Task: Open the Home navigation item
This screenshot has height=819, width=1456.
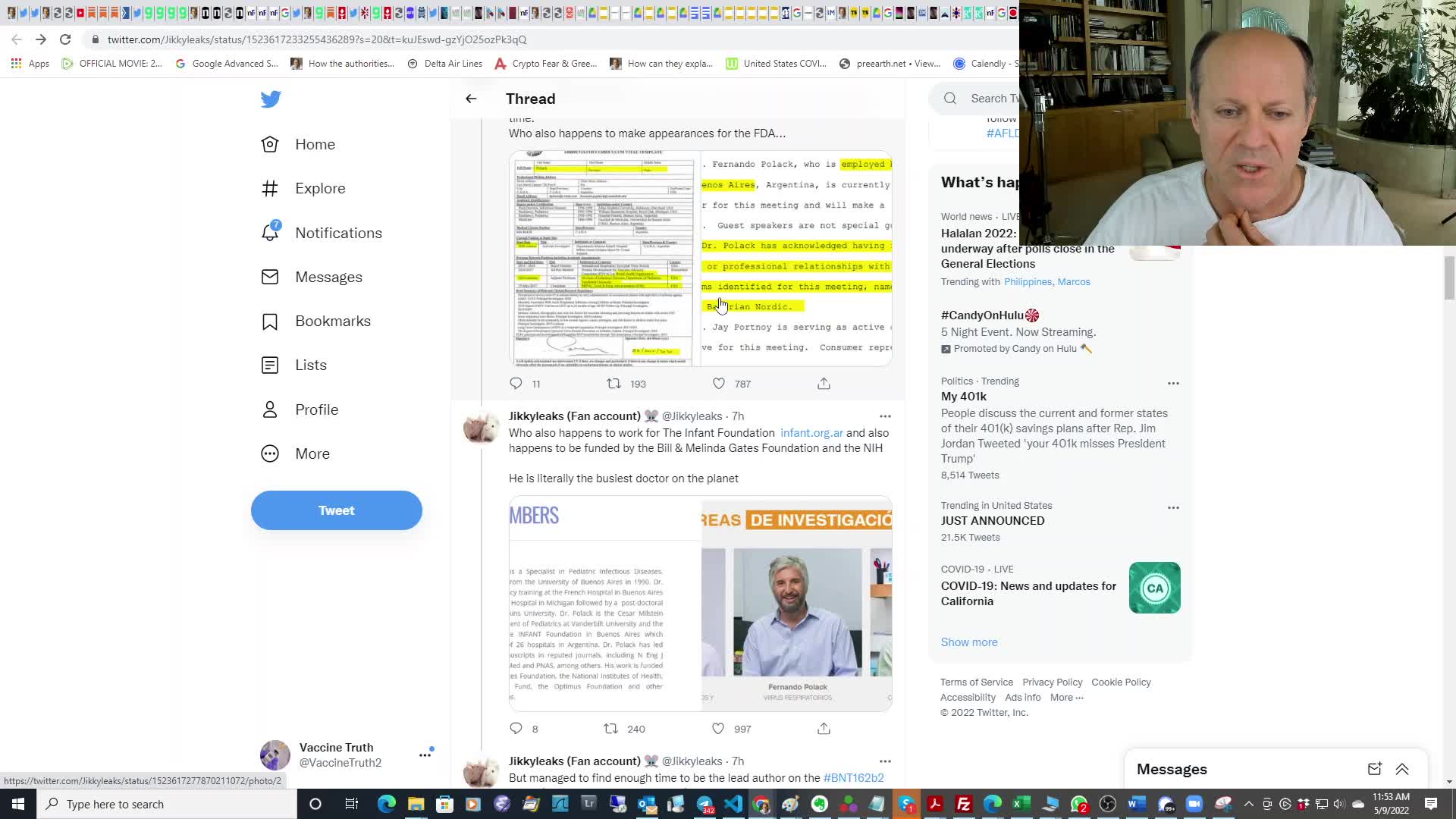Action: click(299, 144)
